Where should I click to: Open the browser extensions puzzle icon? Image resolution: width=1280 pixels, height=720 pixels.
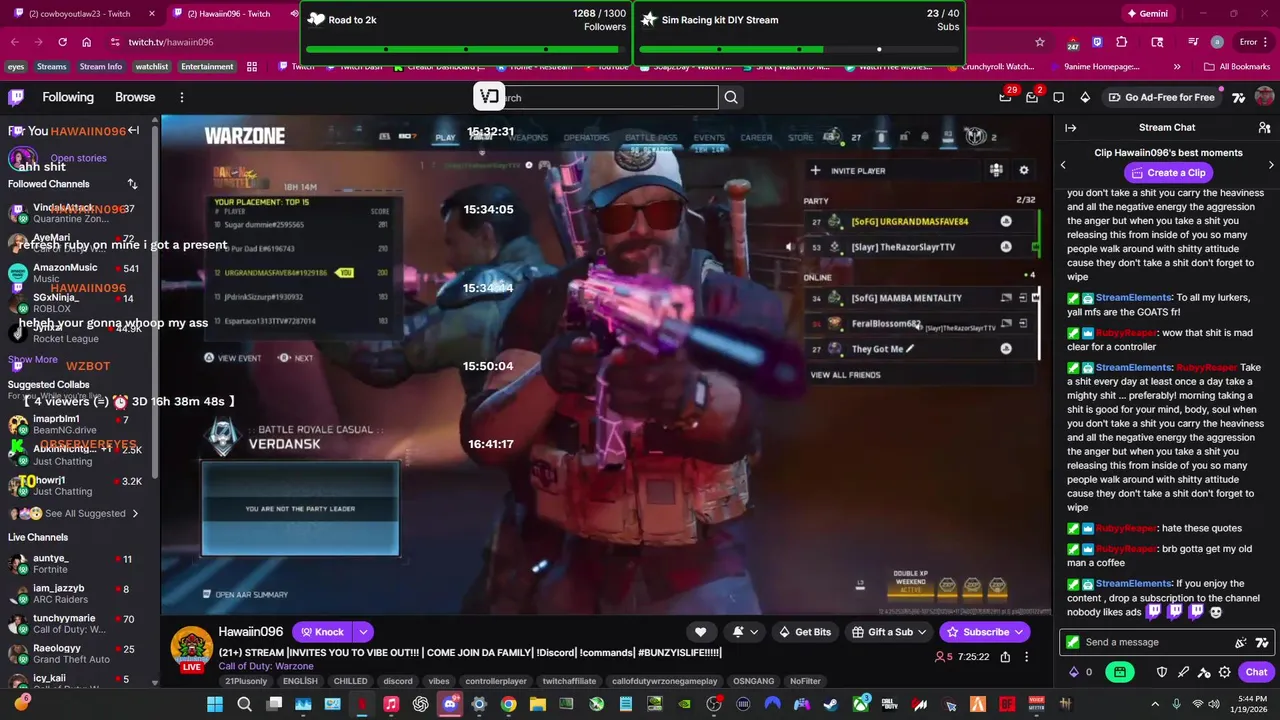(x=1121, y=42)
